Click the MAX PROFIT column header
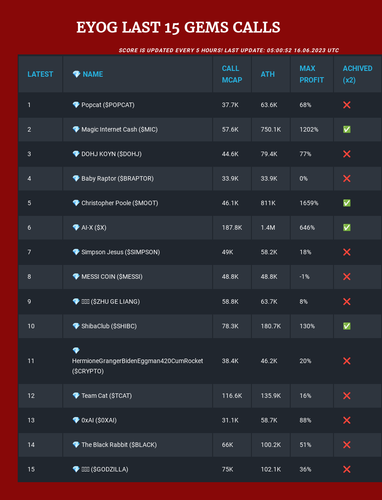382x500 pixels. click(x=311, y=74)
